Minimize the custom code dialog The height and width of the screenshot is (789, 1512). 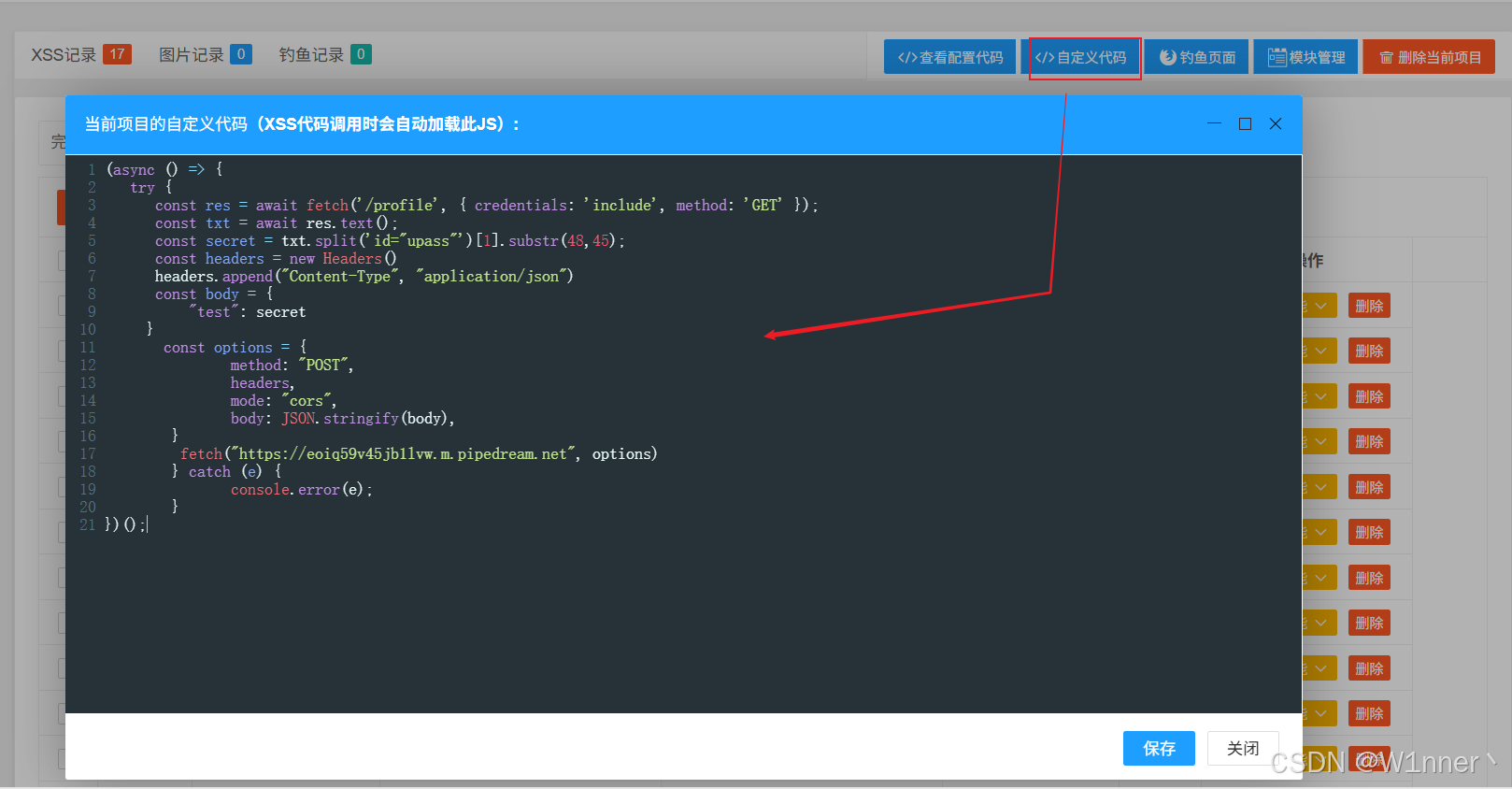(1214, 123)
